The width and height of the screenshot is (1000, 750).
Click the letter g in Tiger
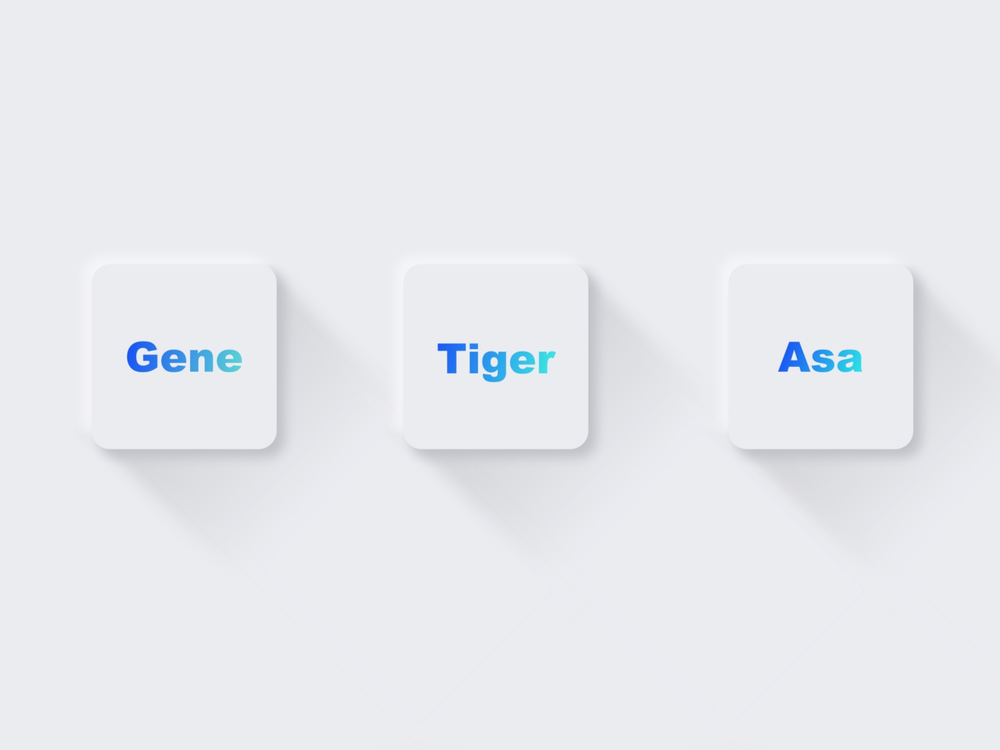495,365
